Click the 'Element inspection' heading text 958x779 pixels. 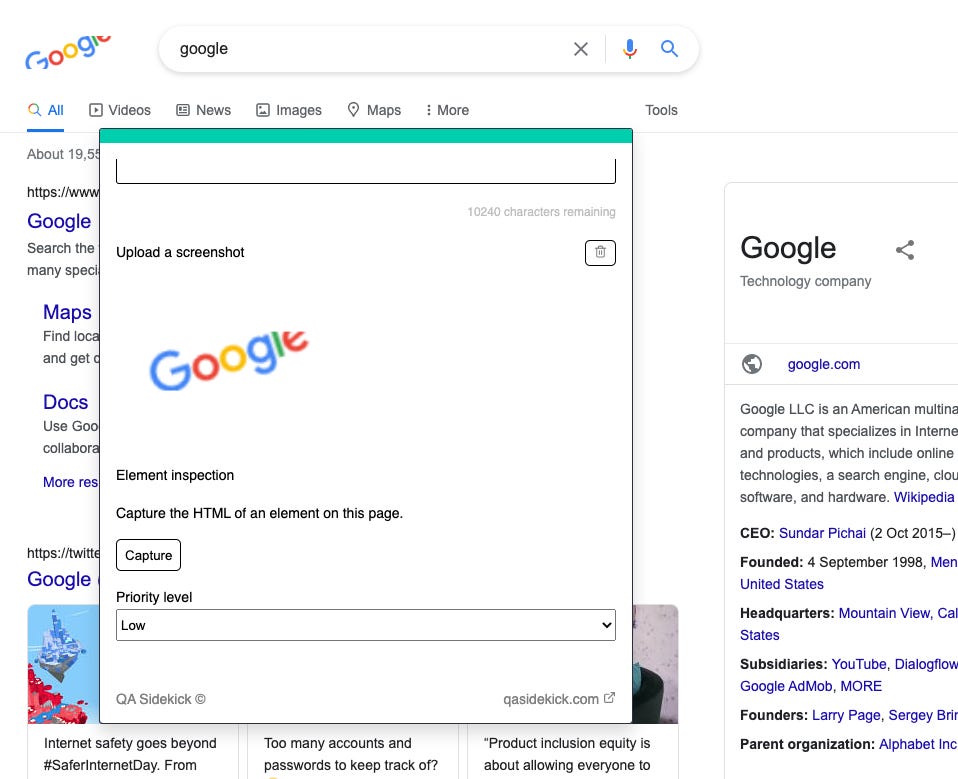[175, 475]
